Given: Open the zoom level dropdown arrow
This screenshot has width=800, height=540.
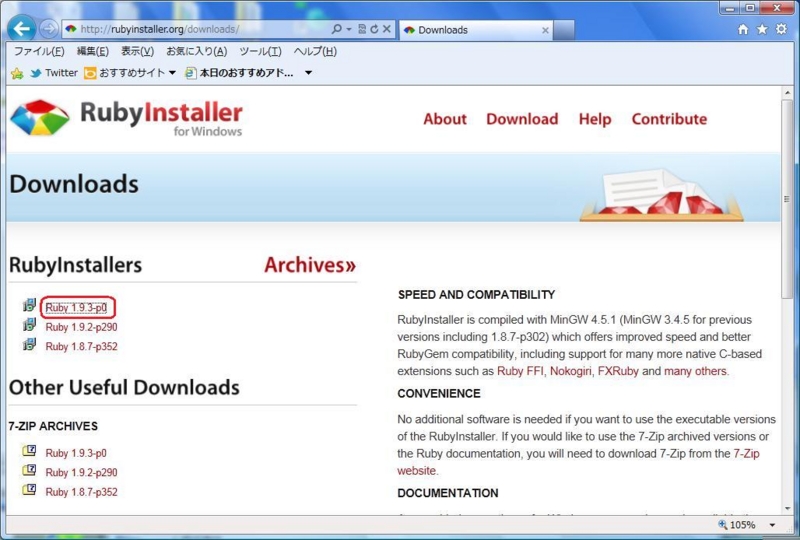Looking at the screenshot, I should (x=772, y=525).
